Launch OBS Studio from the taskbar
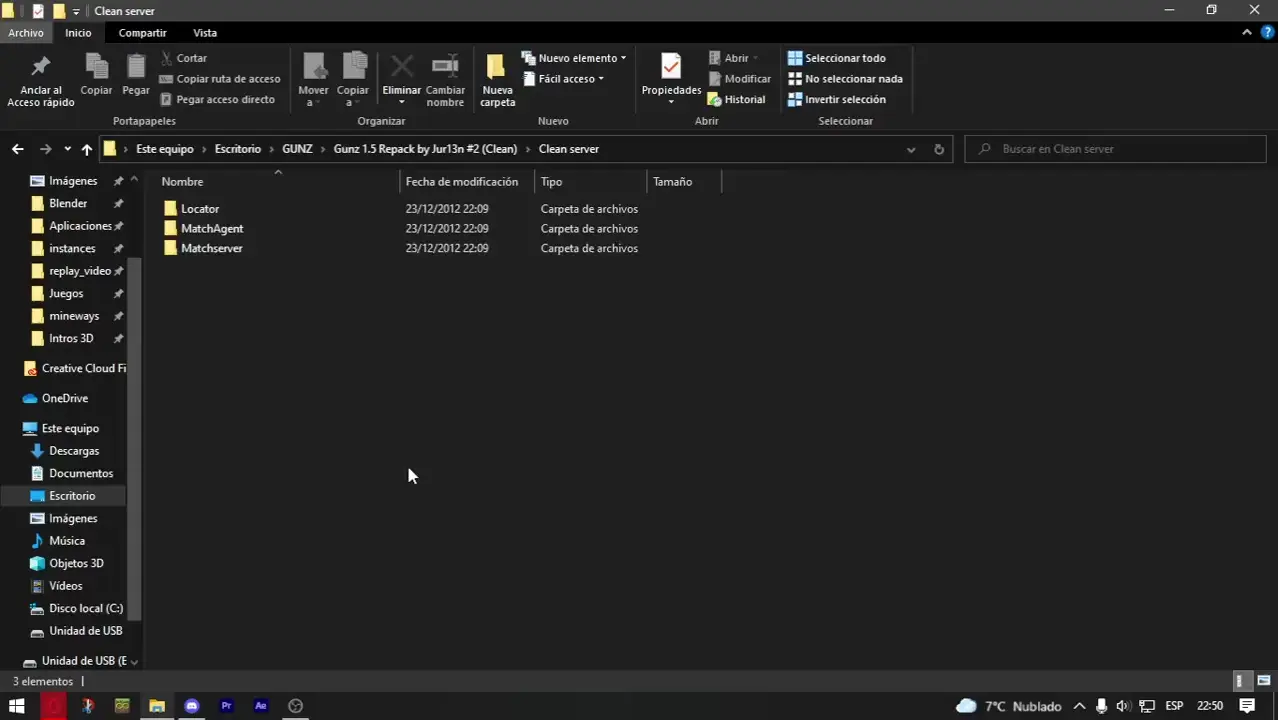1278x720 pixels. 295,706
